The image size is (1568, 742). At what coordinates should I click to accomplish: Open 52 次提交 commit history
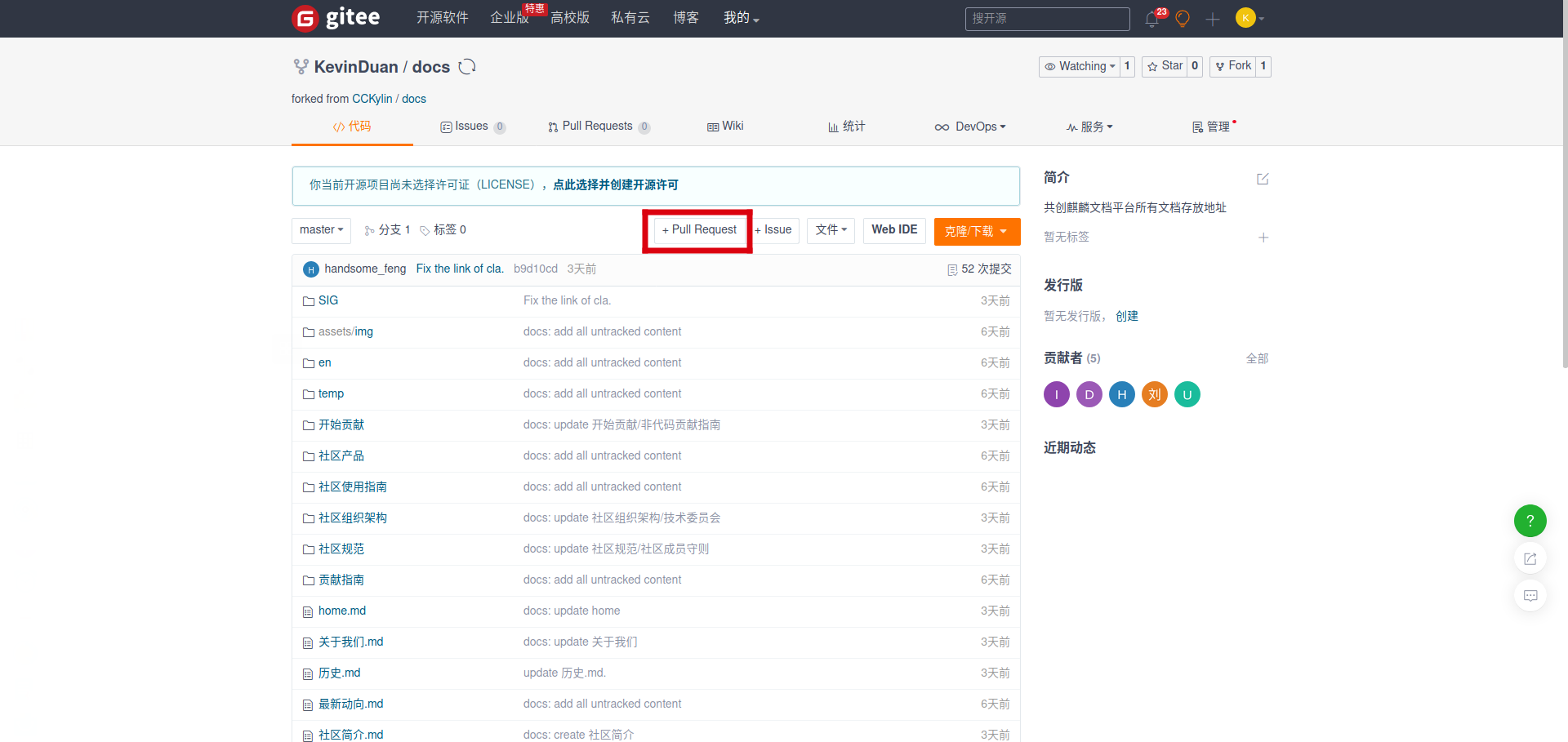(x=979, y=269)
